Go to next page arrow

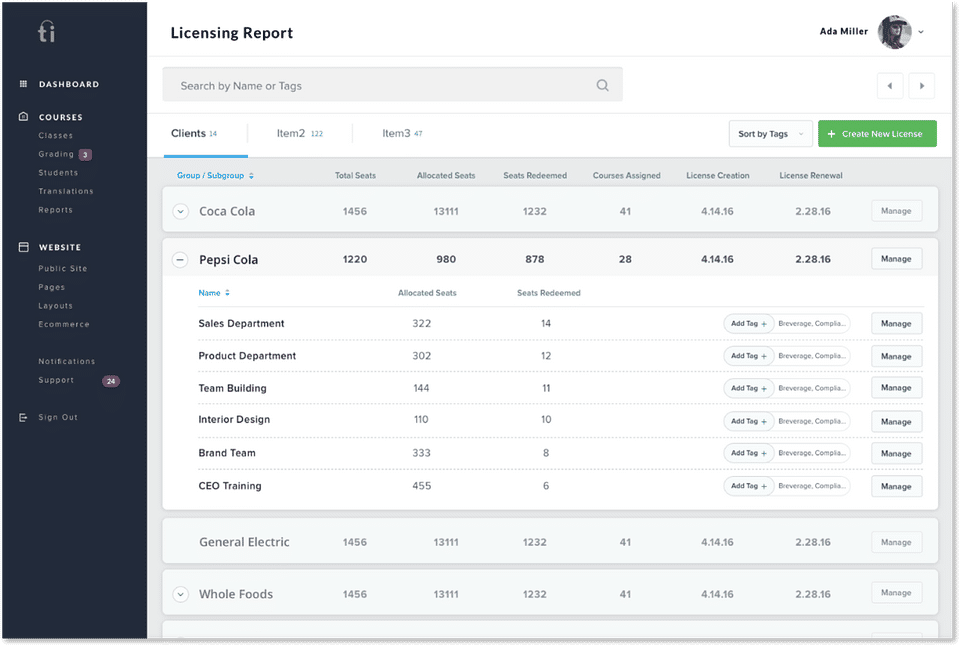(921, 86)
